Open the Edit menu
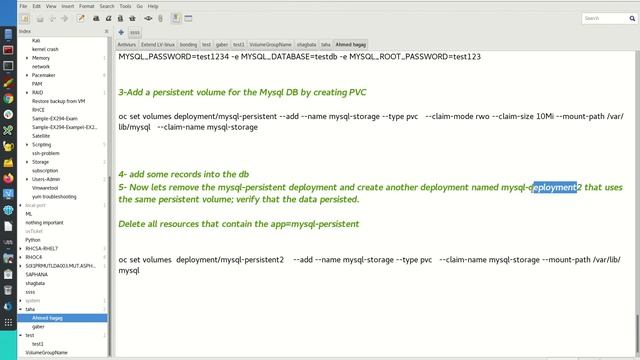 click(x=36, y=6)
